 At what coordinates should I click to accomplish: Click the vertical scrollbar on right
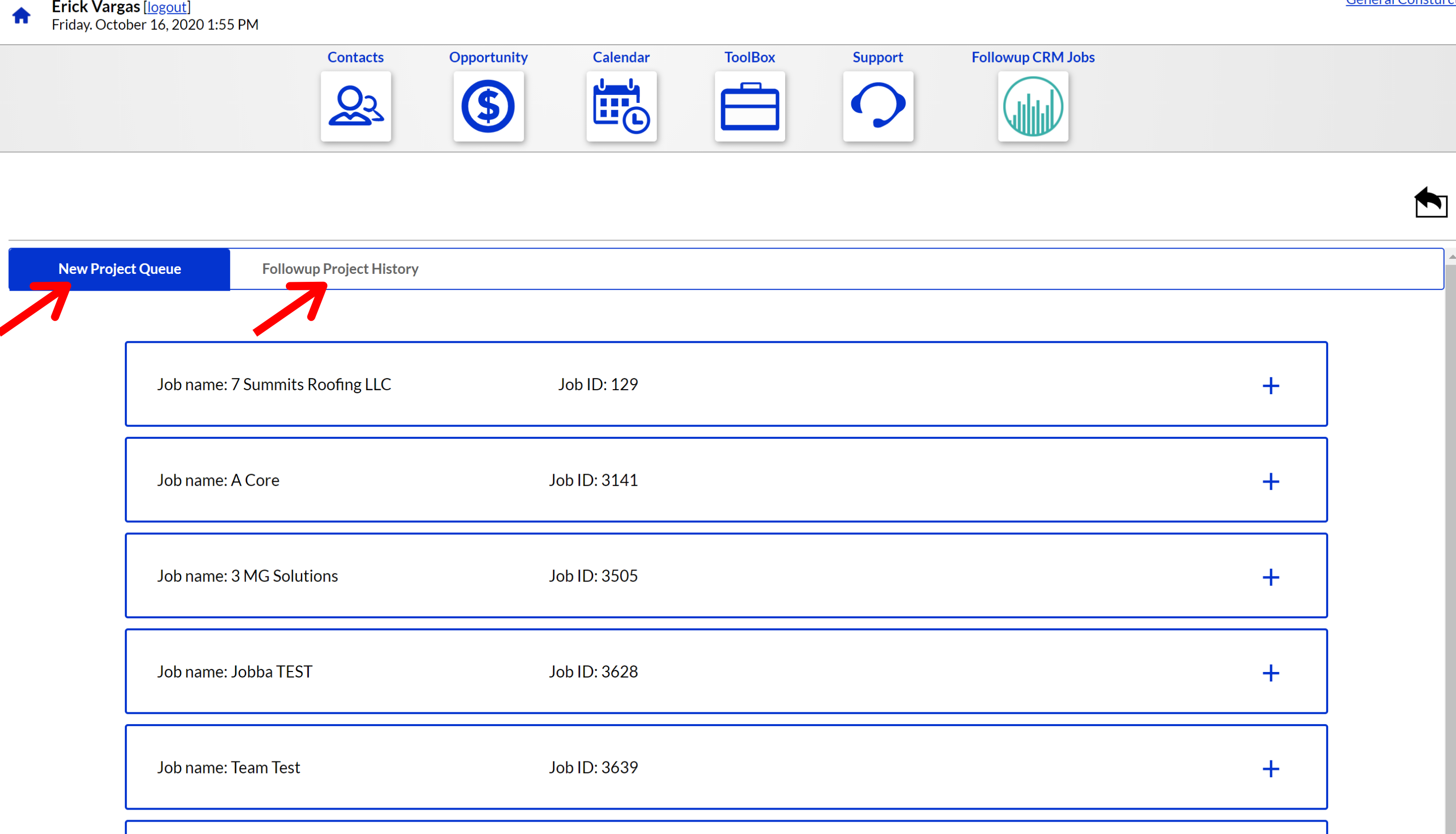pos(1450,515)
